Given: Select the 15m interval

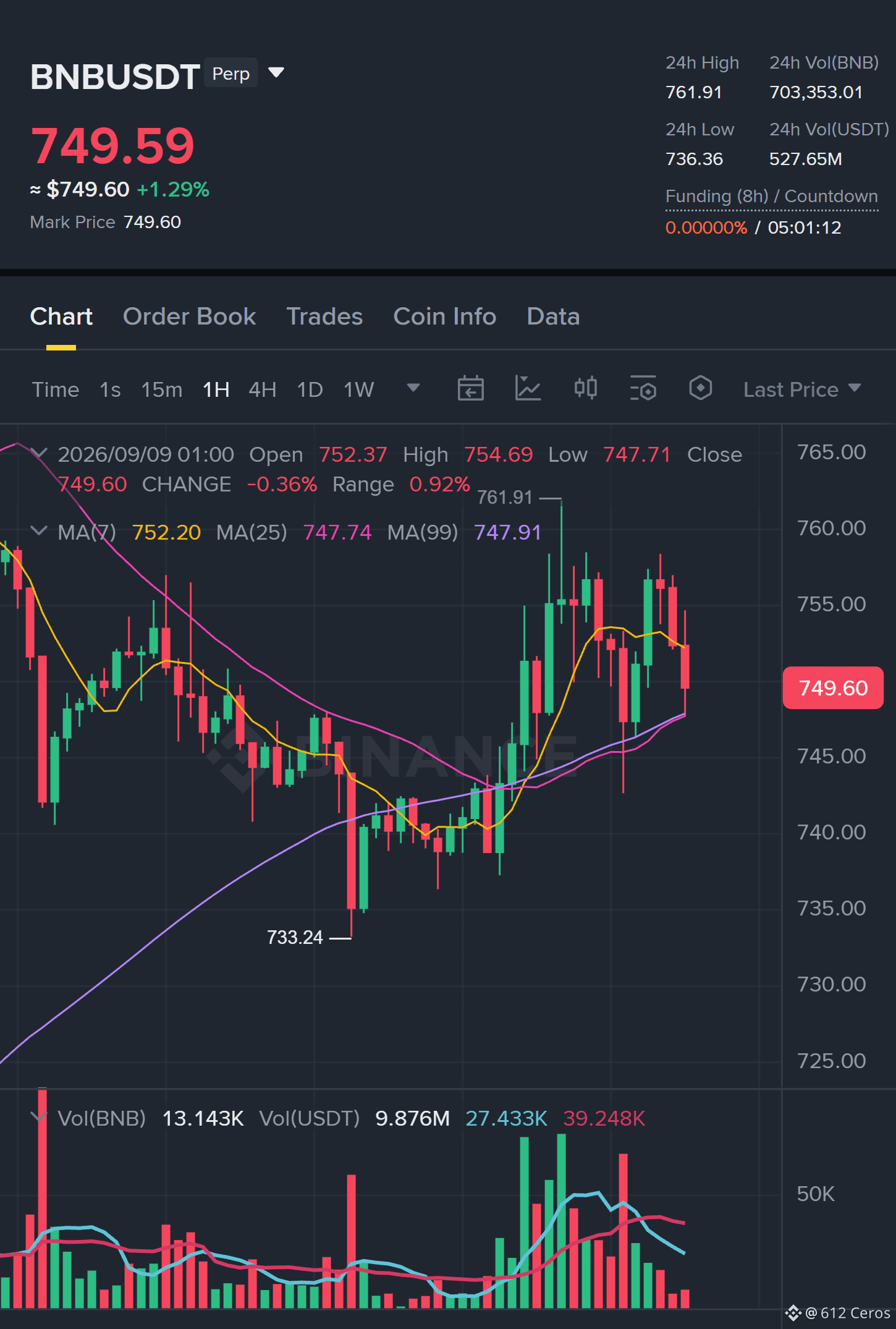Looking at the screenshot, I should (x=162, y=389).
